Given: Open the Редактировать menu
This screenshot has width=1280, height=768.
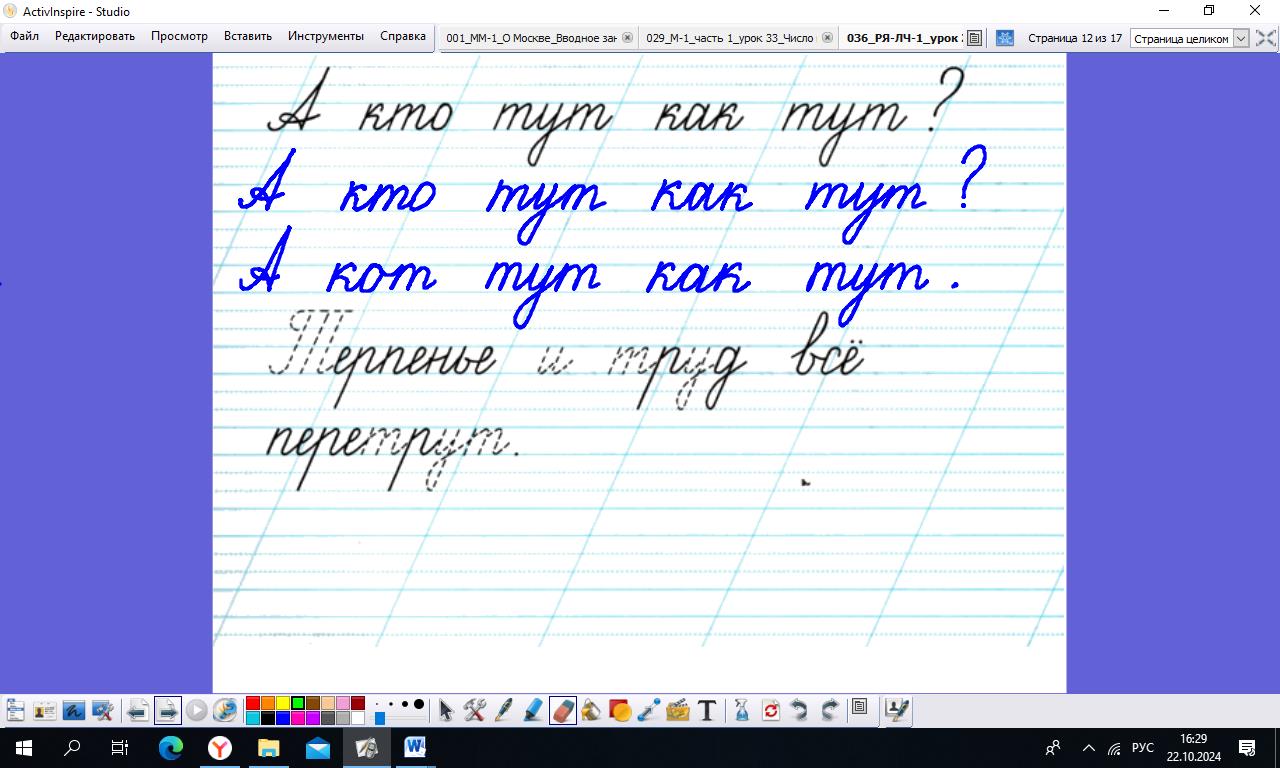Looking at the screenshot, I should click(95, 36).
